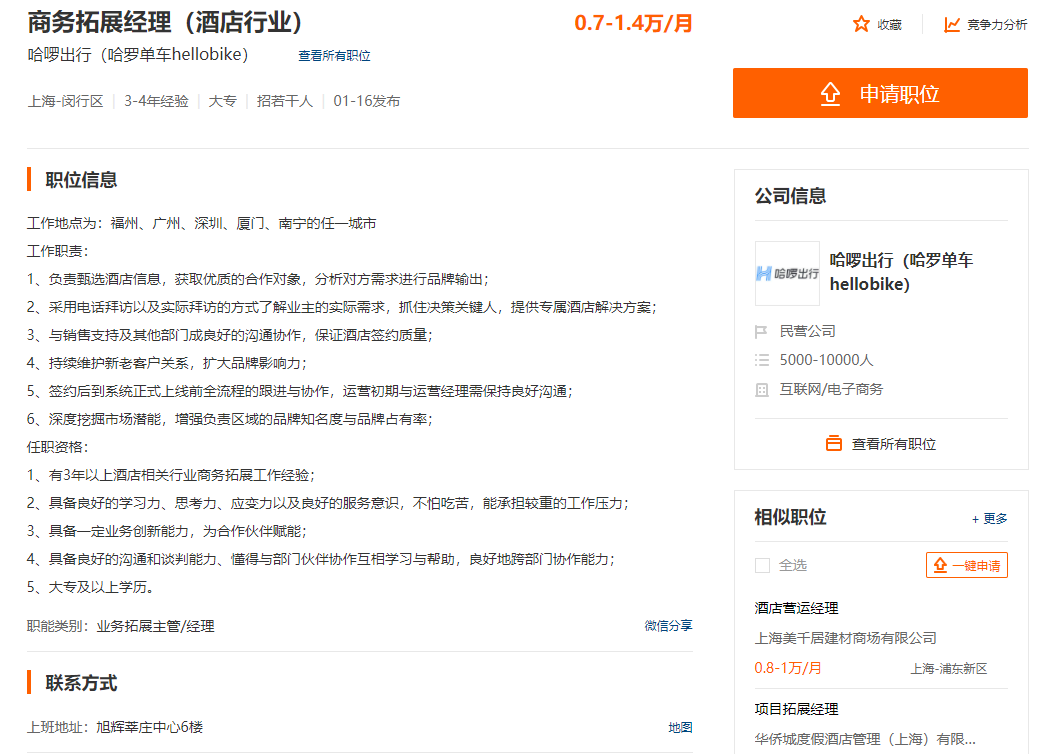
Task: Click company name 哈啰出行 under job title
Action: pos(138,55)
